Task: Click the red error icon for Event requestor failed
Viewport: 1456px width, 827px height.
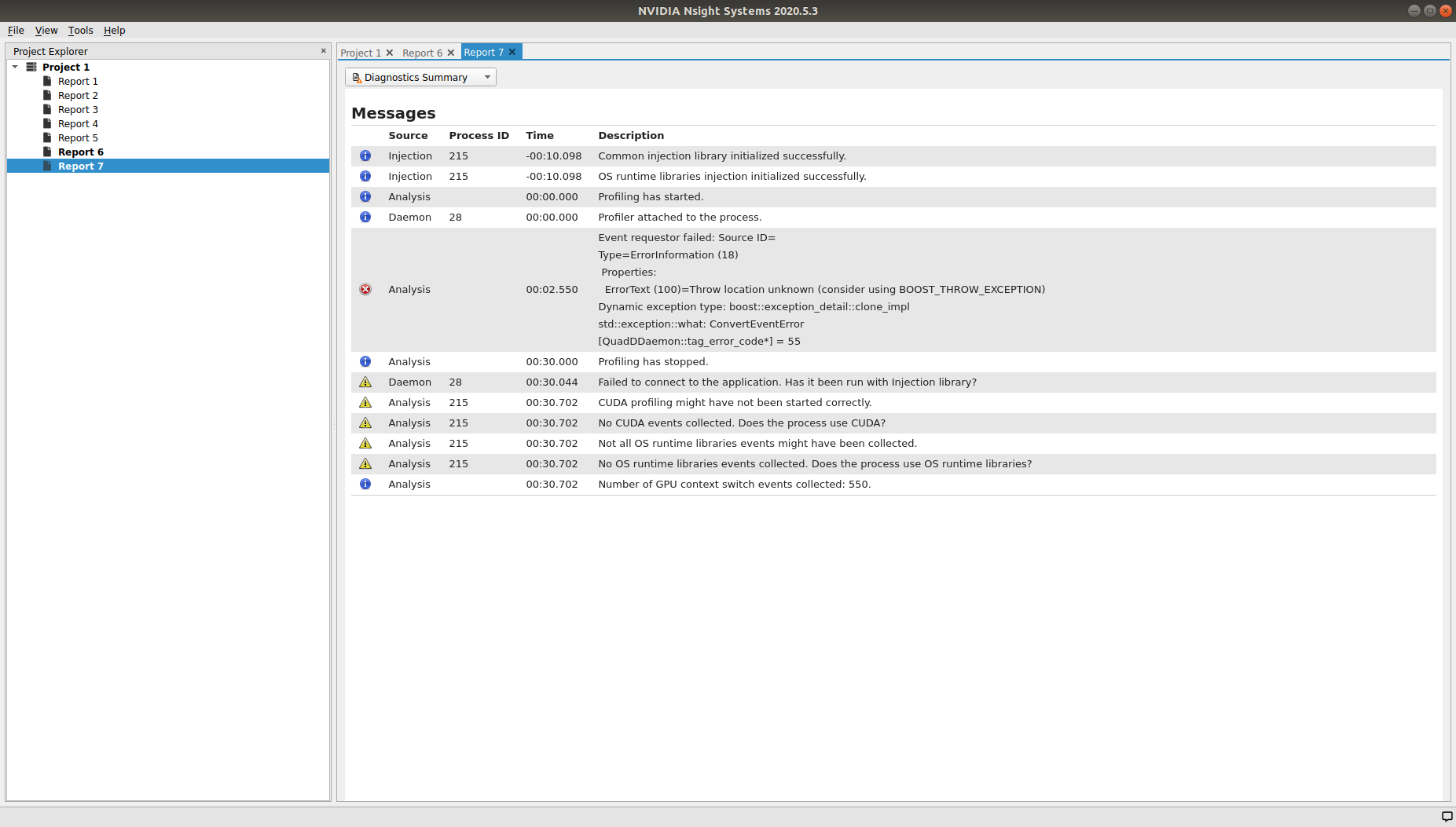Action: [x=365, y=290]
